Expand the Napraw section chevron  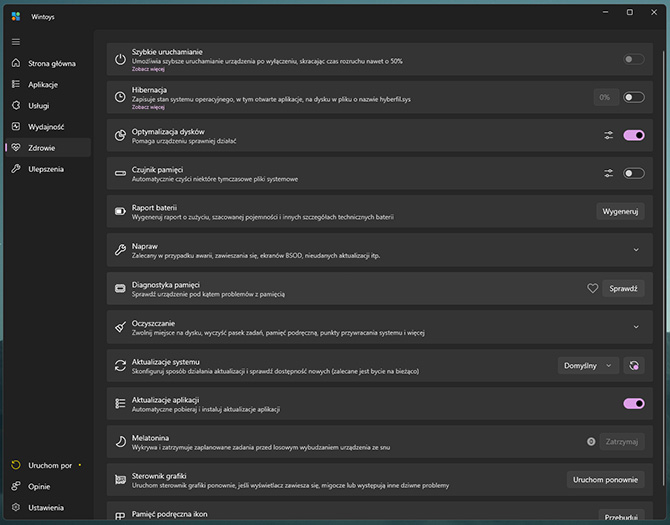coord(636,250)
